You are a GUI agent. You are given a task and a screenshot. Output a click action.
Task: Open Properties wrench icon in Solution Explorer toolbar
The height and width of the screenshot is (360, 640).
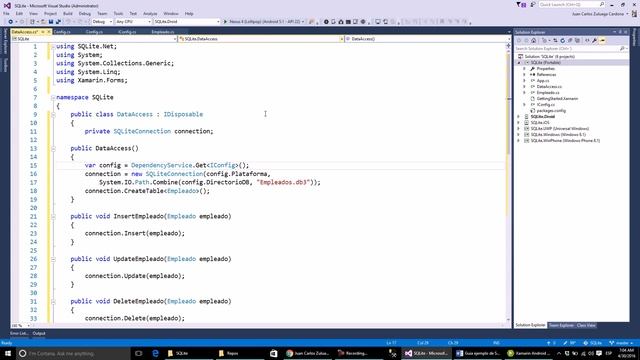pos(595,40)
